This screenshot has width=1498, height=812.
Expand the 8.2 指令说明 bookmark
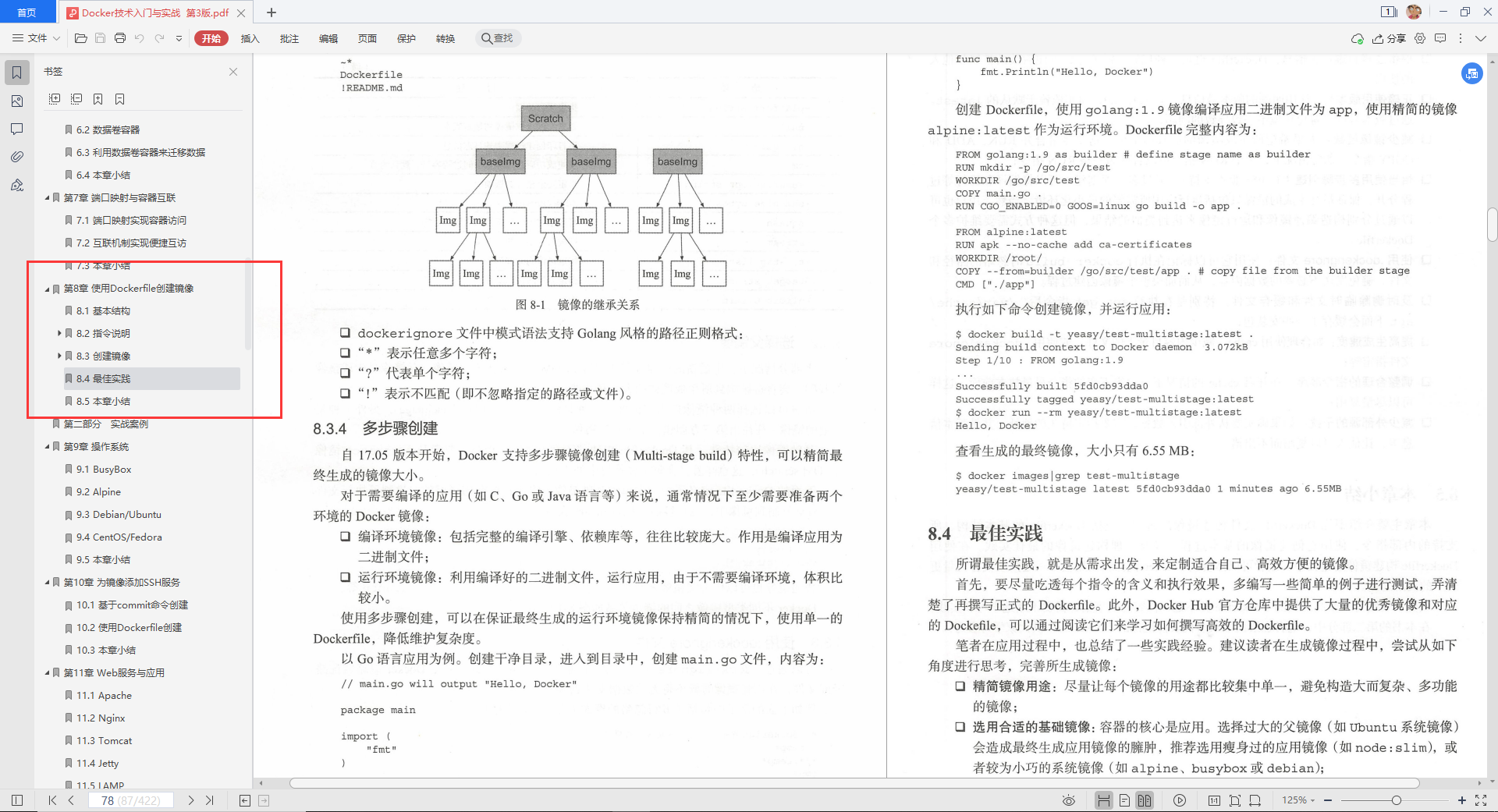coord(59,333)
